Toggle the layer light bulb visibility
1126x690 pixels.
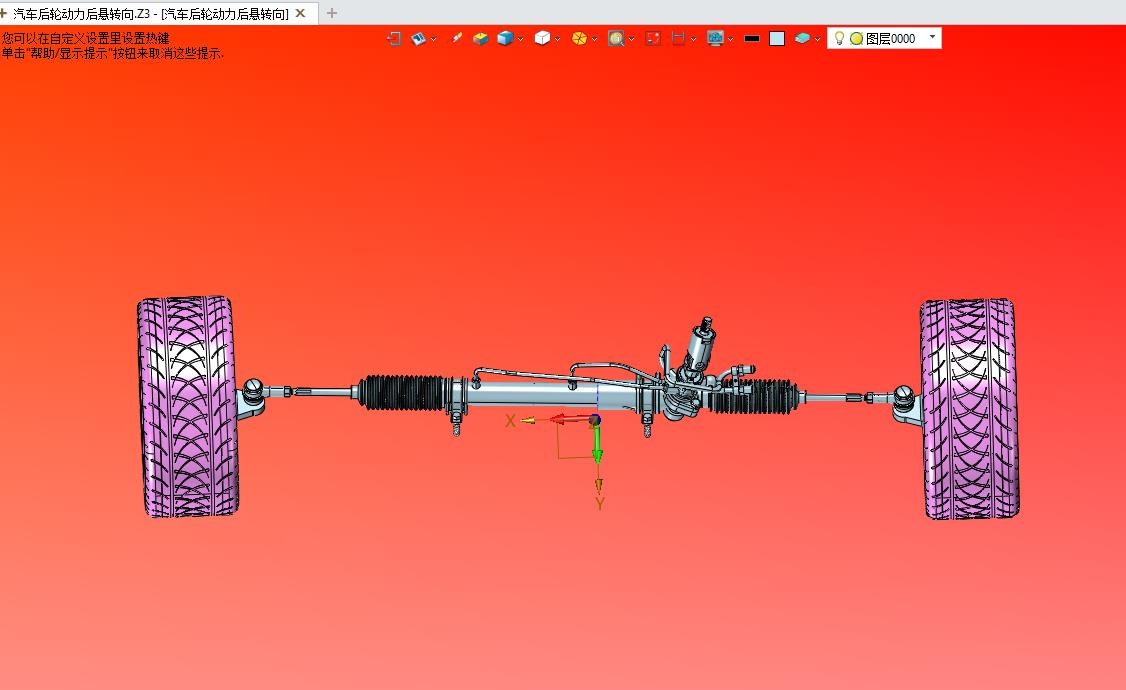(839, 38)
